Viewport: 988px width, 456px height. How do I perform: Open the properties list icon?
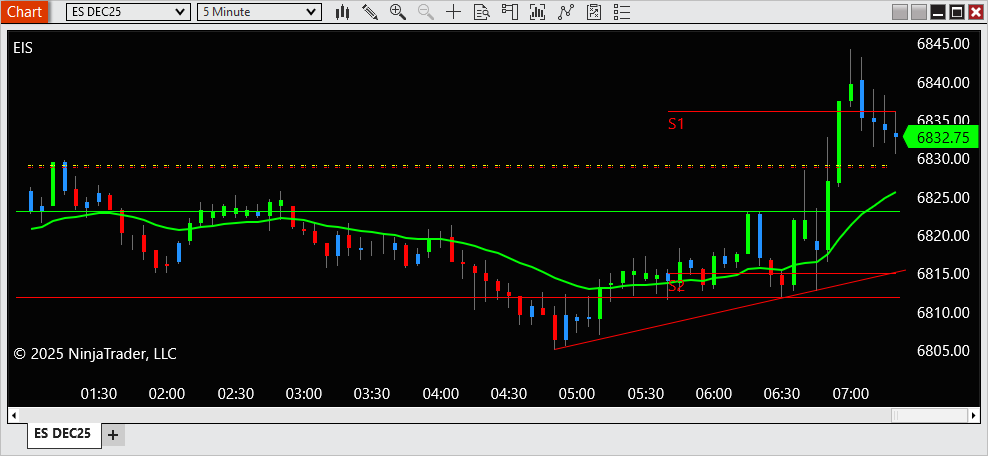[x=621, y=11]
